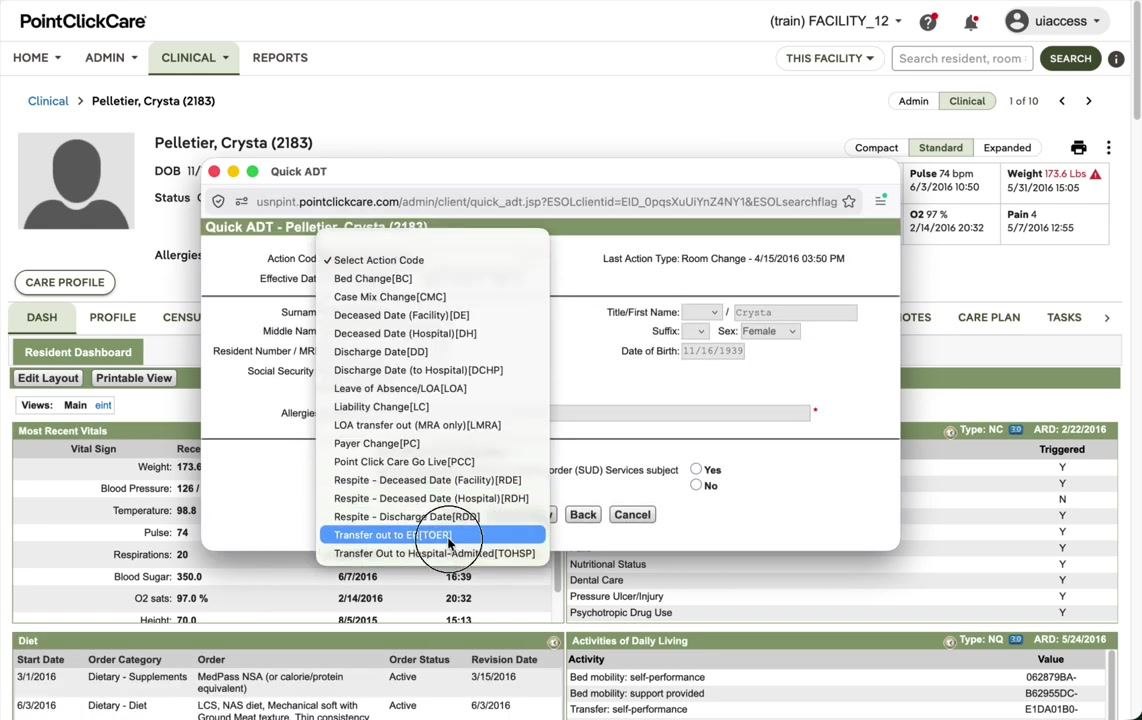This screenshot has width=1142, height=720.
Task: Click the shield icon in Quick ADT address bar
Action: pyautogui.click(x=218, y=202)
